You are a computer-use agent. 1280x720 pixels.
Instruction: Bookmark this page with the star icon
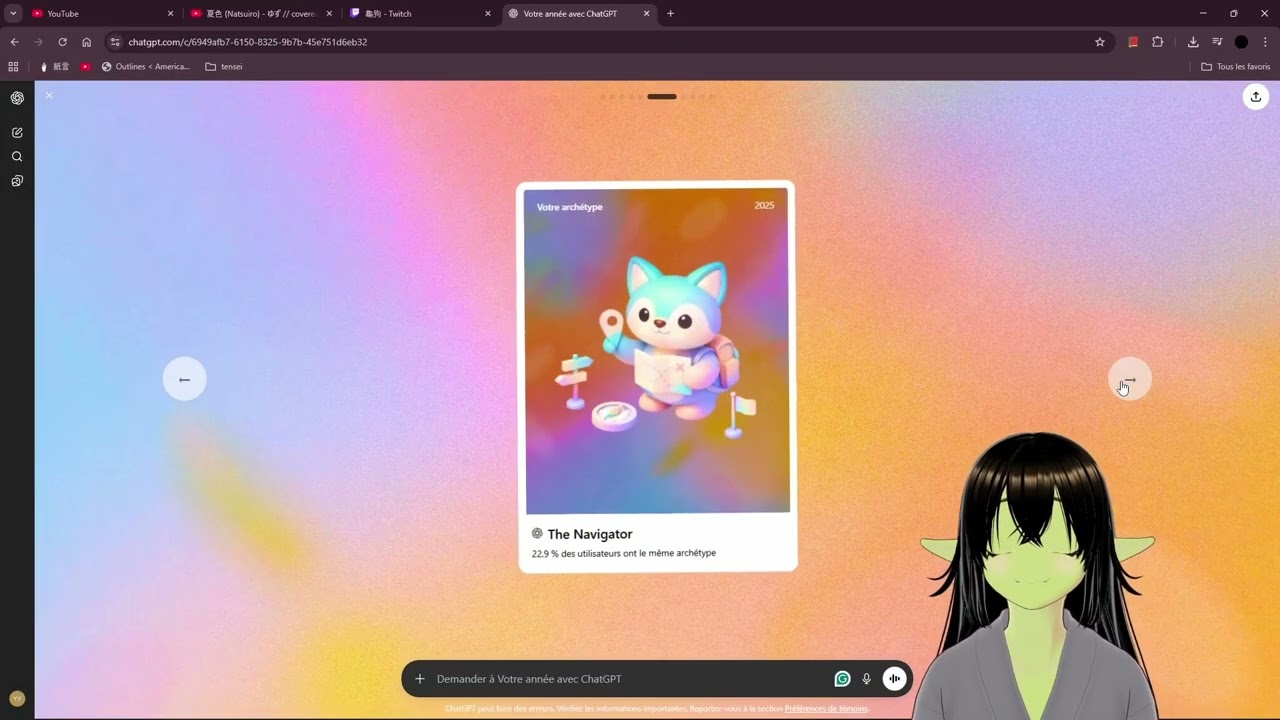[1100, 42]
